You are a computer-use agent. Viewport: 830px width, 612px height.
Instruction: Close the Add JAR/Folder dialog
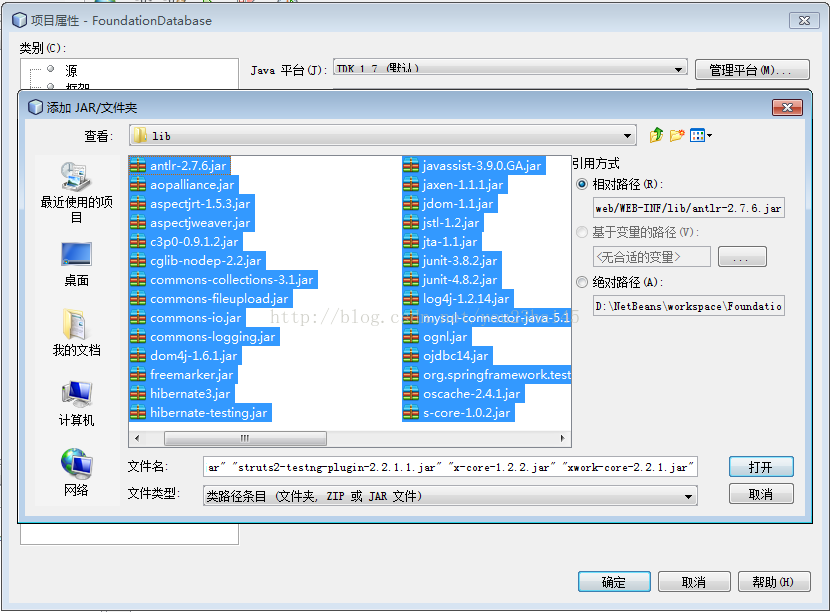(x=787, y=107)
